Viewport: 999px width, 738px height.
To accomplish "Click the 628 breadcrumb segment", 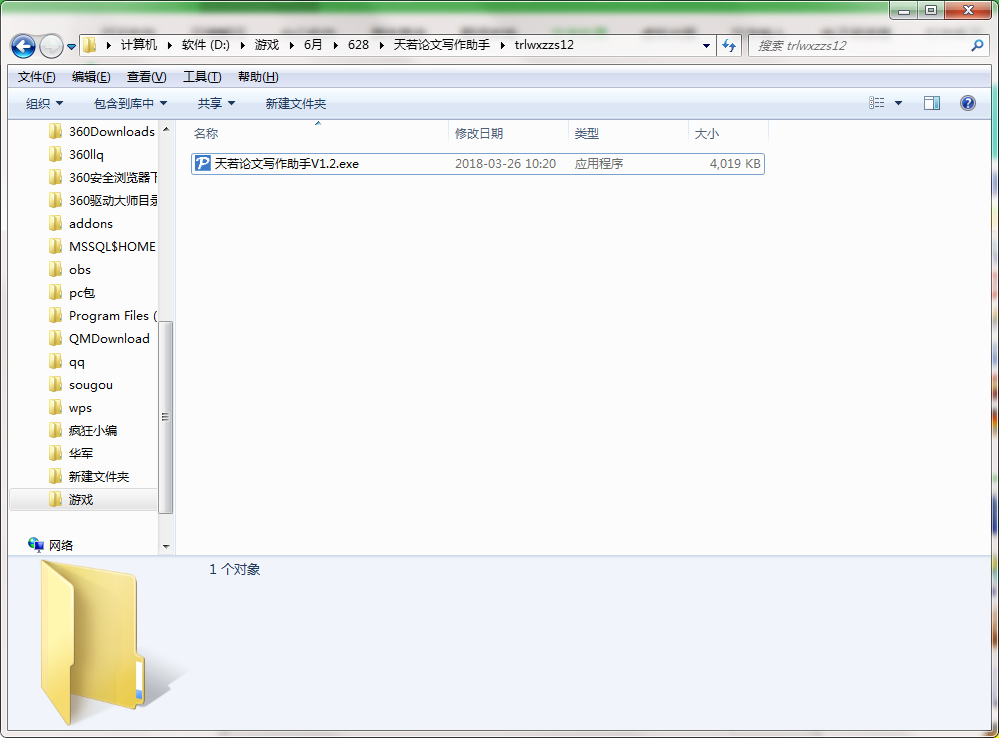I will (358, 45).
